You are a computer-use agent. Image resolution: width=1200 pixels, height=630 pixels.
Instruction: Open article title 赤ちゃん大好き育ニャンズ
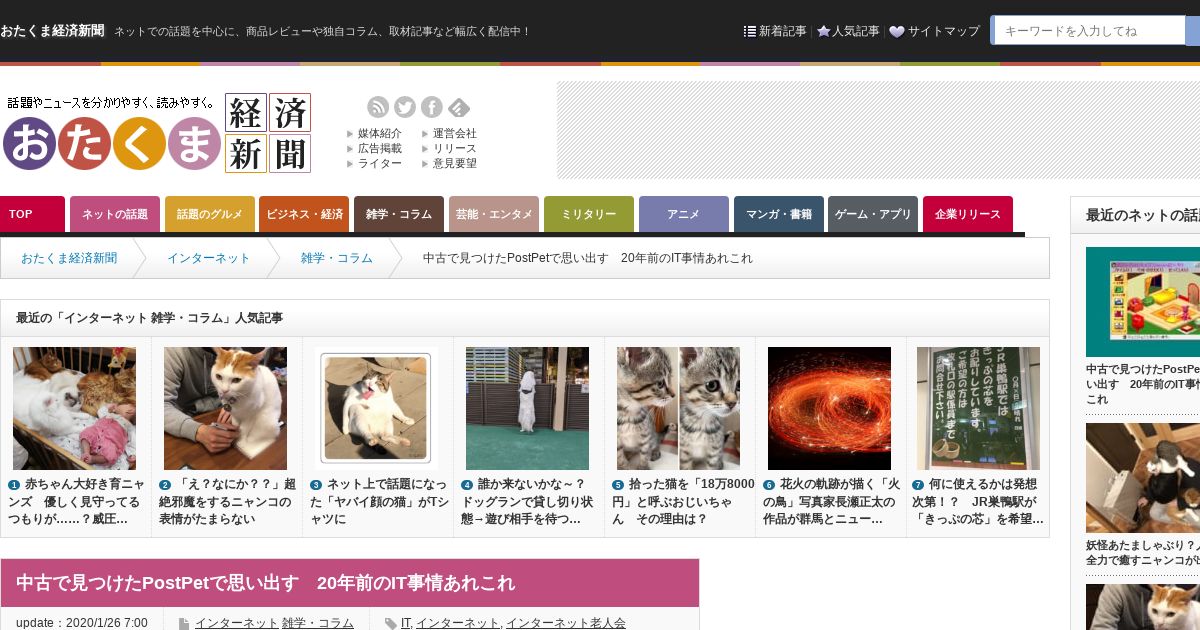76,502
